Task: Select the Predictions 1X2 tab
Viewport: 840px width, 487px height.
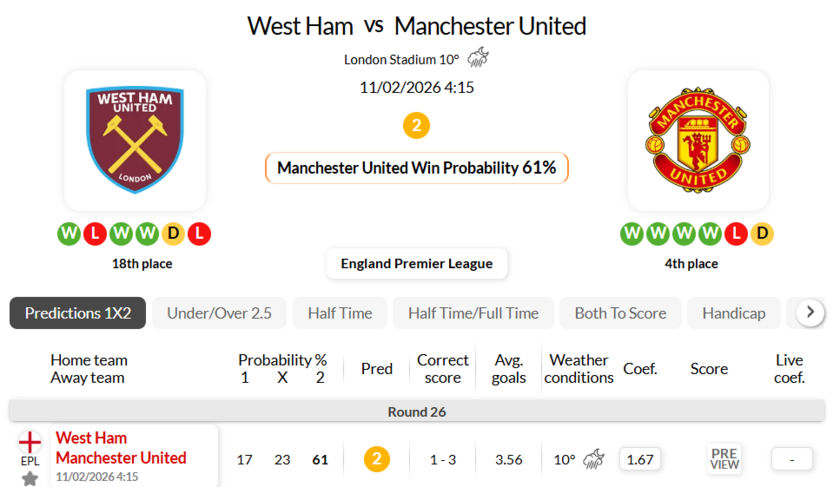Action: pos(78,313)
